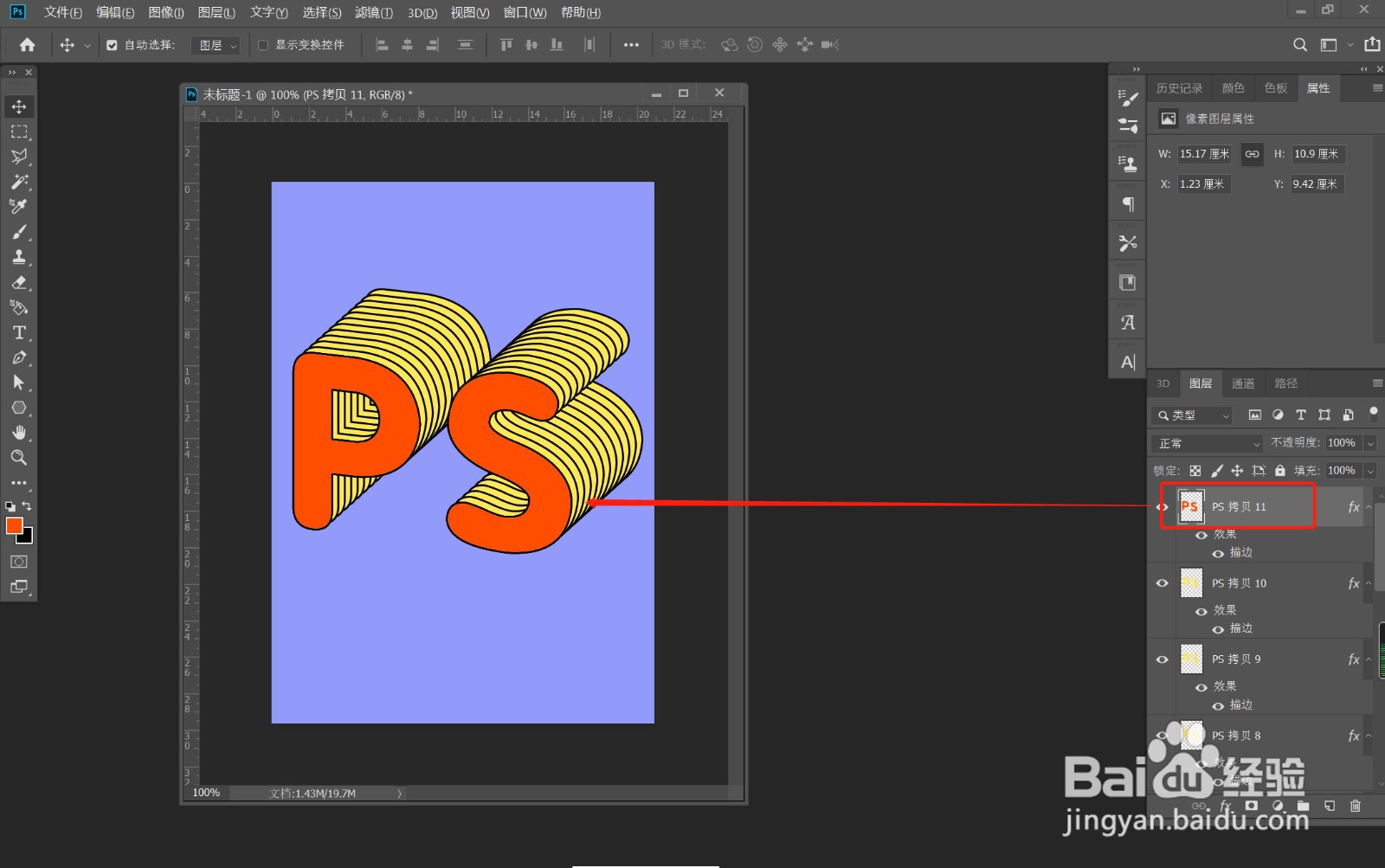Pick the Polygon shape tool
This screenshot has width=1385, height=868.
[x=19, y=408]
